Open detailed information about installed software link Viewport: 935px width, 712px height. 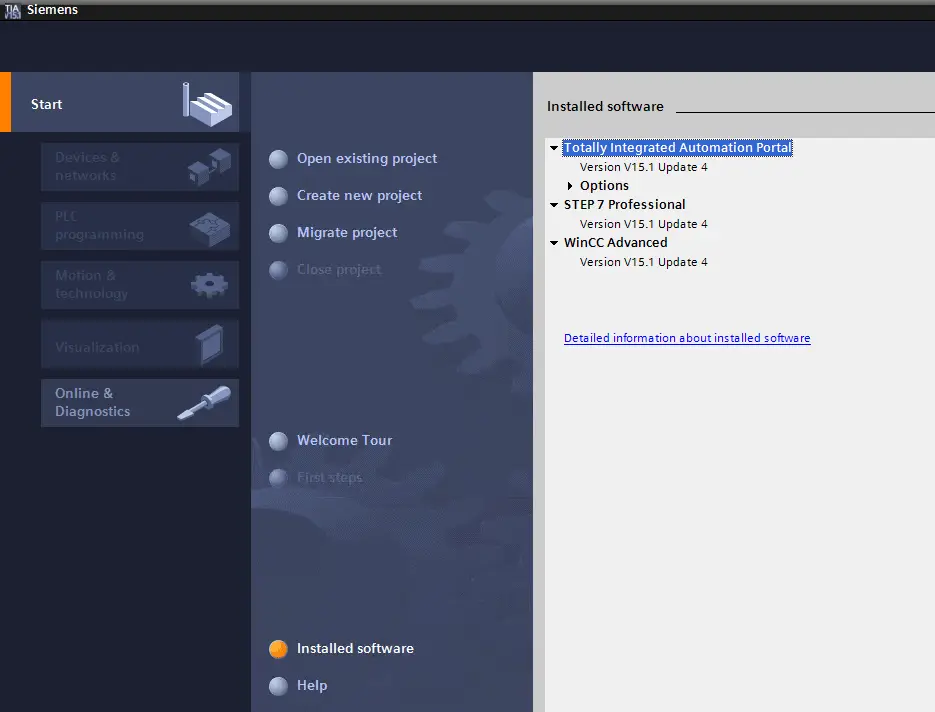point(687,338)
